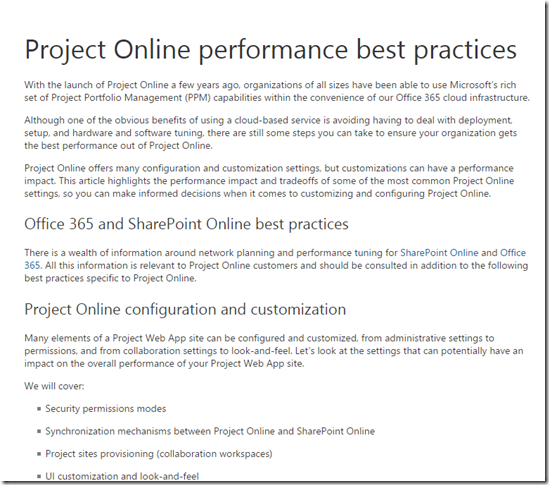This screenshot has width=549, height=485.
Task: Click the paragraph starting With the launch
Action: 277,91
